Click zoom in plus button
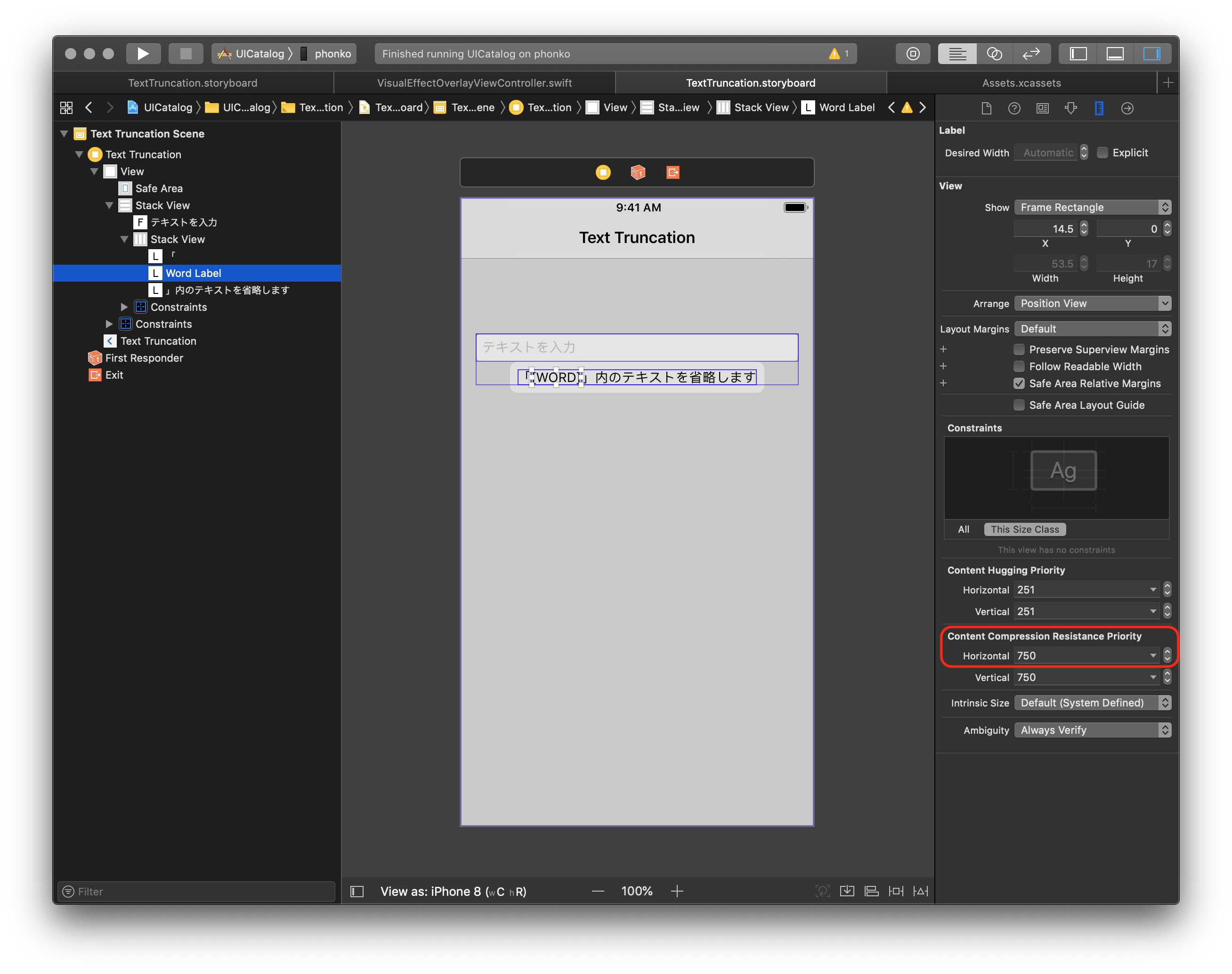 [x=677, y=891]
